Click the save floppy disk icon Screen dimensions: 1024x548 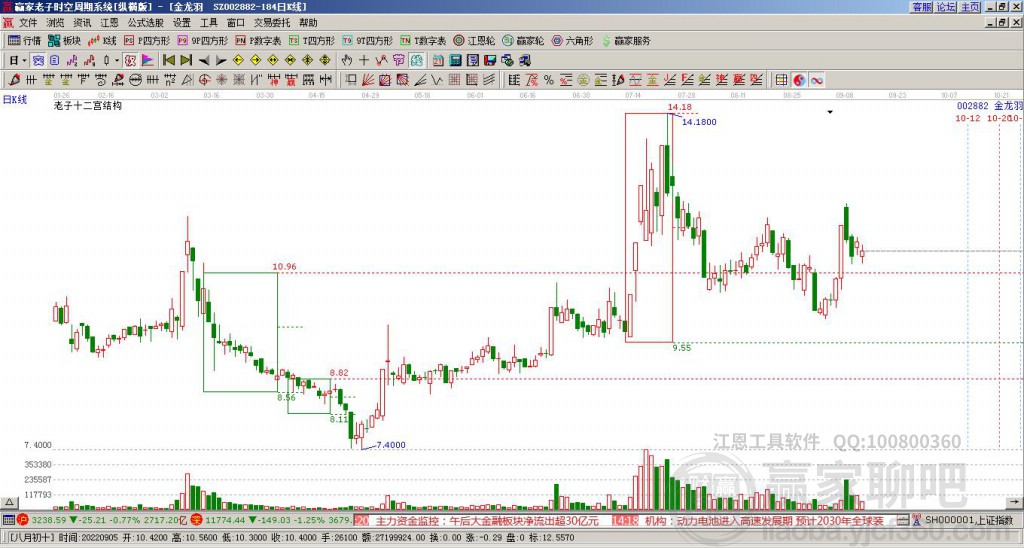(x=490, y=60)
